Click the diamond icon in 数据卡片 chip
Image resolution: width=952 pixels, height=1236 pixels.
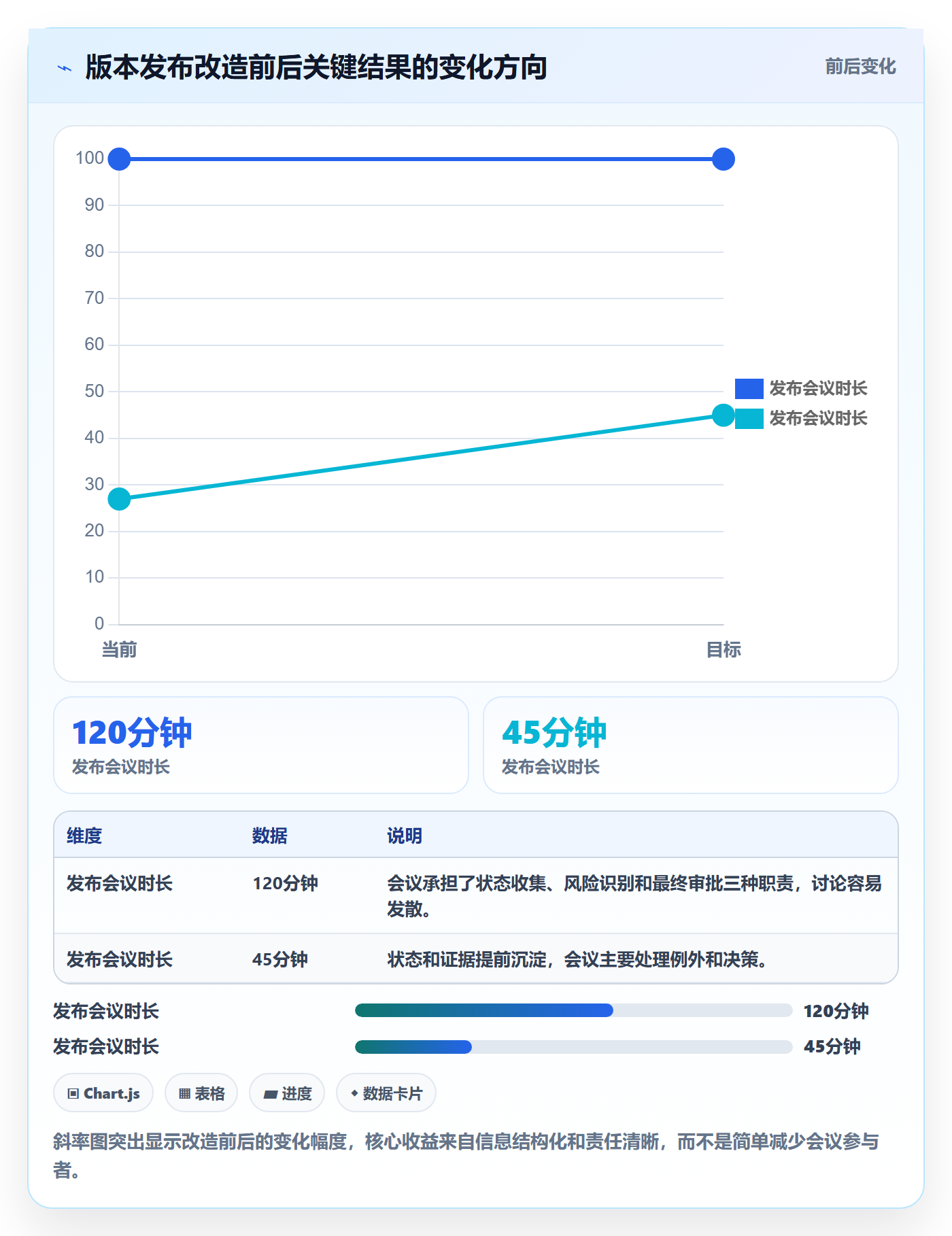[x=354, y=1093]
